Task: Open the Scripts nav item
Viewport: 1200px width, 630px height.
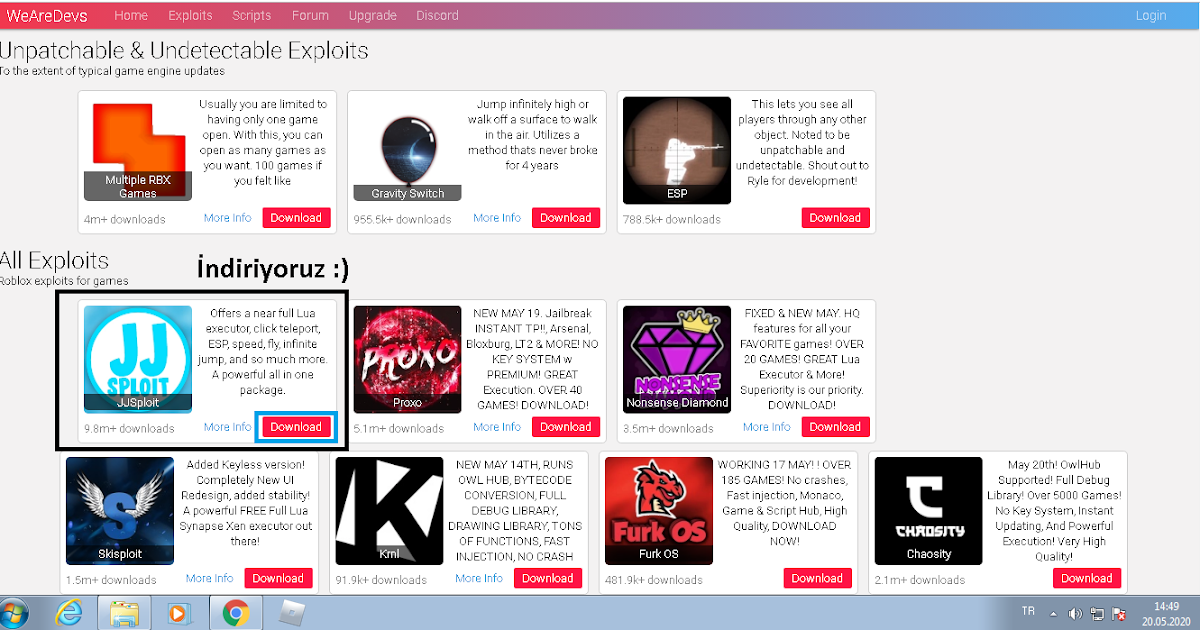Action: 252,15
